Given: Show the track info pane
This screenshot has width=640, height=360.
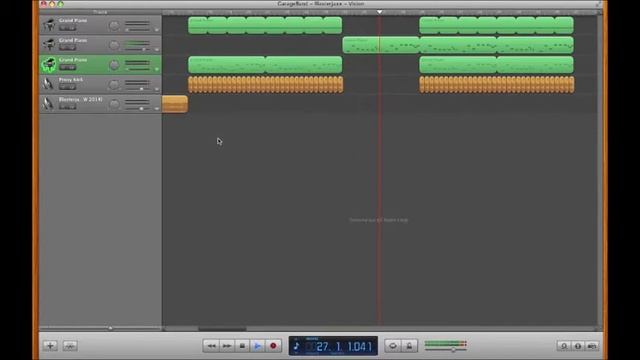Looking at the screenshot, I should point(578,346).
